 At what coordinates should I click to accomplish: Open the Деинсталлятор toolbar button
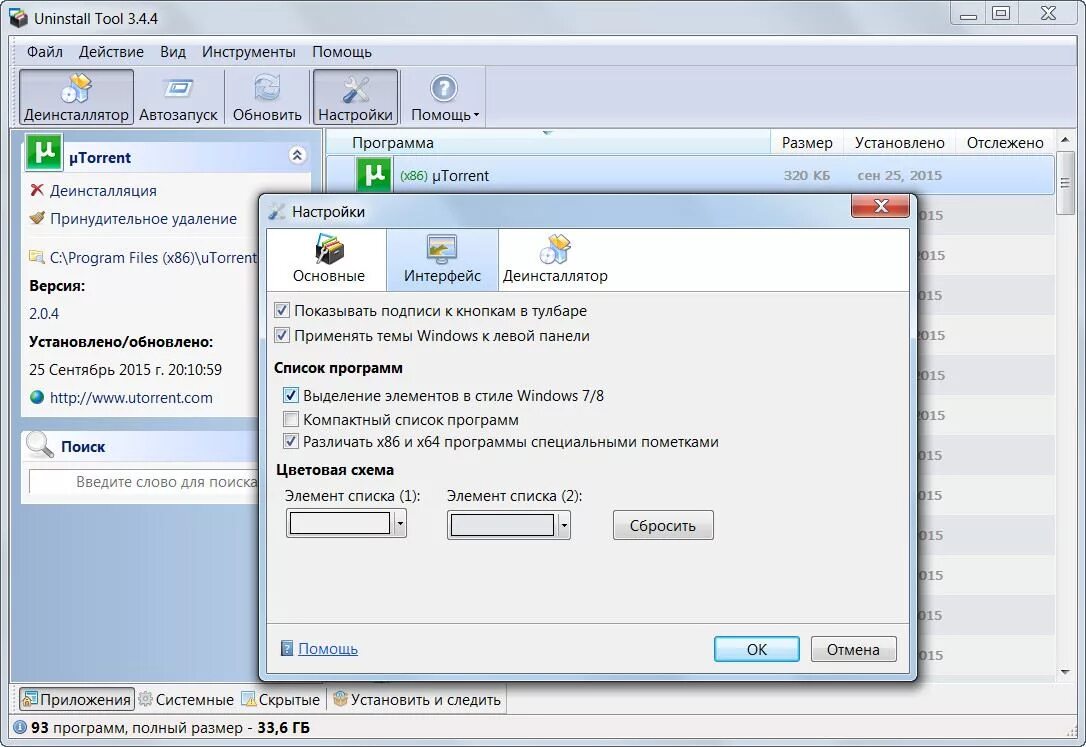(x=76, y=97)
